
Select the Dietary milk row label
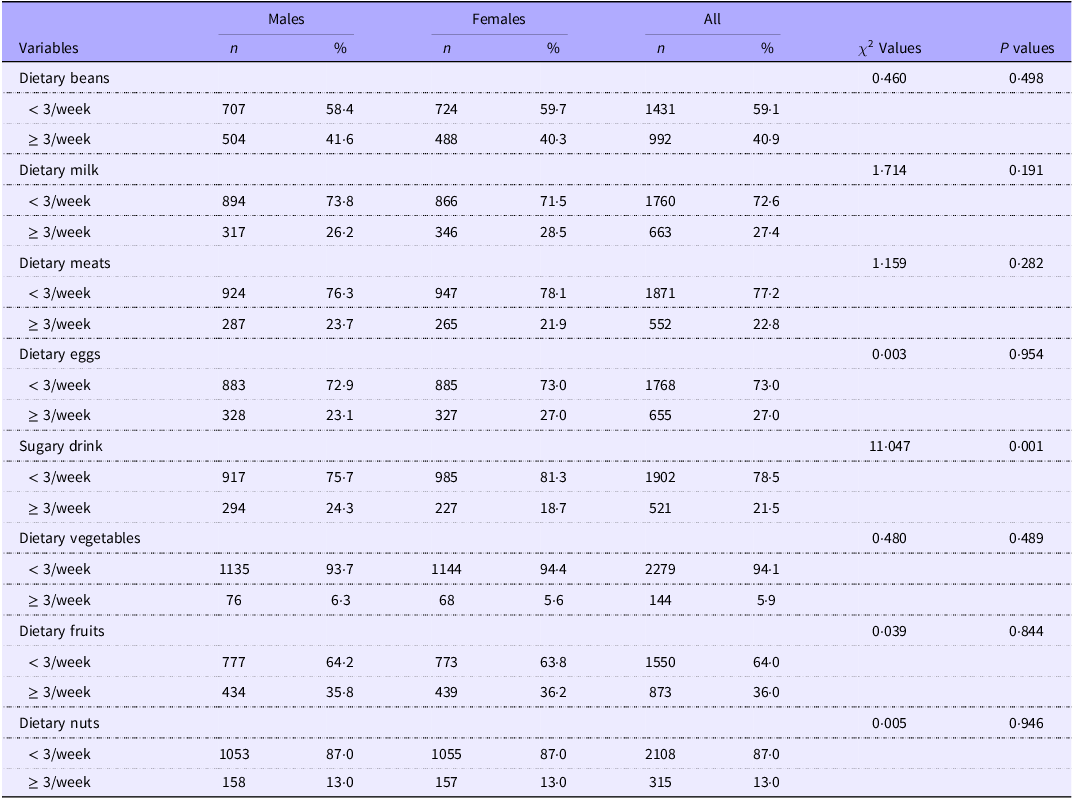(59, 170)
